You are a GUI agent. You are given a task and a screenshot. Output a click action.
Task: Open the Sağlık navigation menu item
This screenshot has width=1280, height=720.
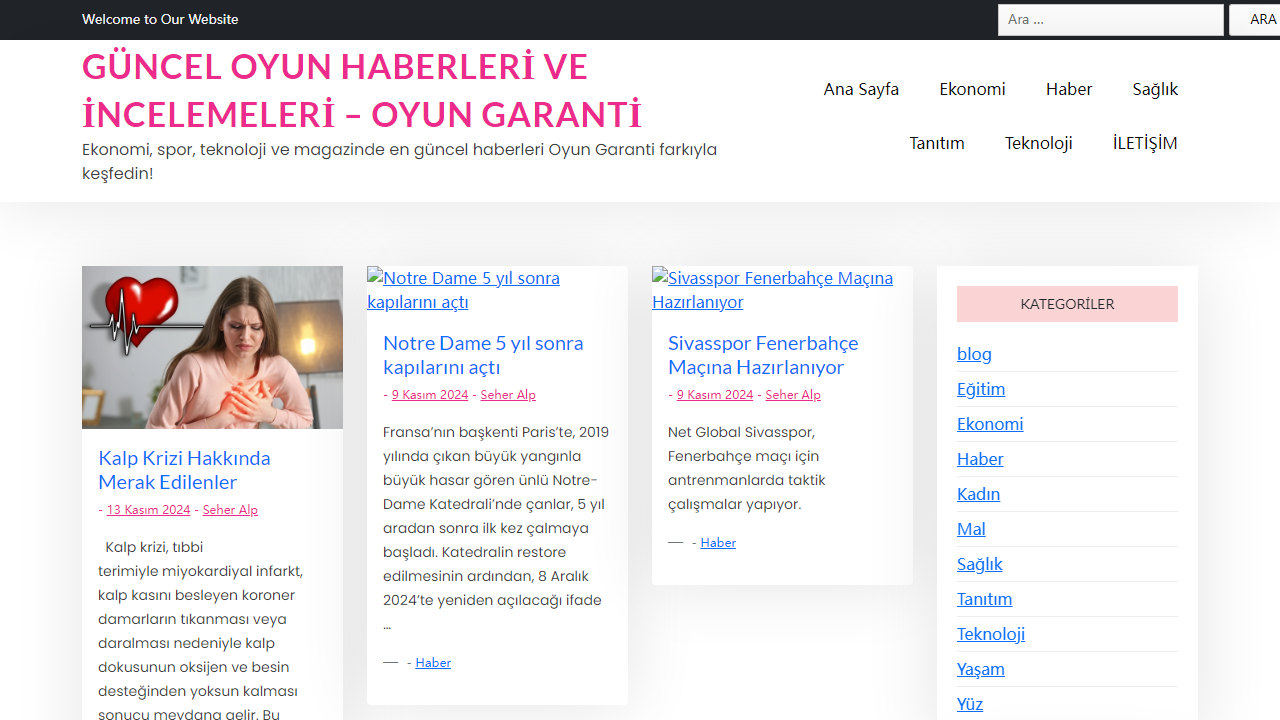(1155, 89)
